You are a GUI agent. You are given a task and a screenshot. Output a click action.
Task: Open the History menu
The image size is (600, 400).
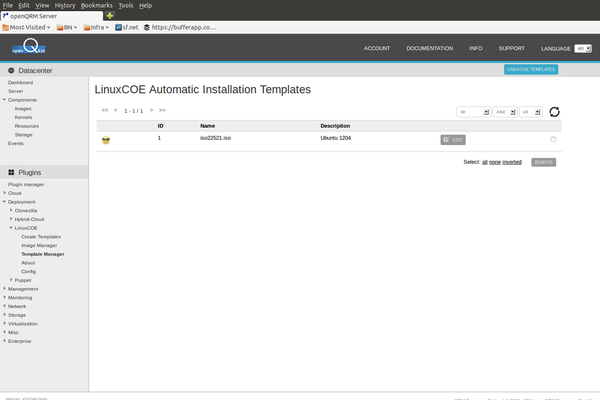point(65,5)
